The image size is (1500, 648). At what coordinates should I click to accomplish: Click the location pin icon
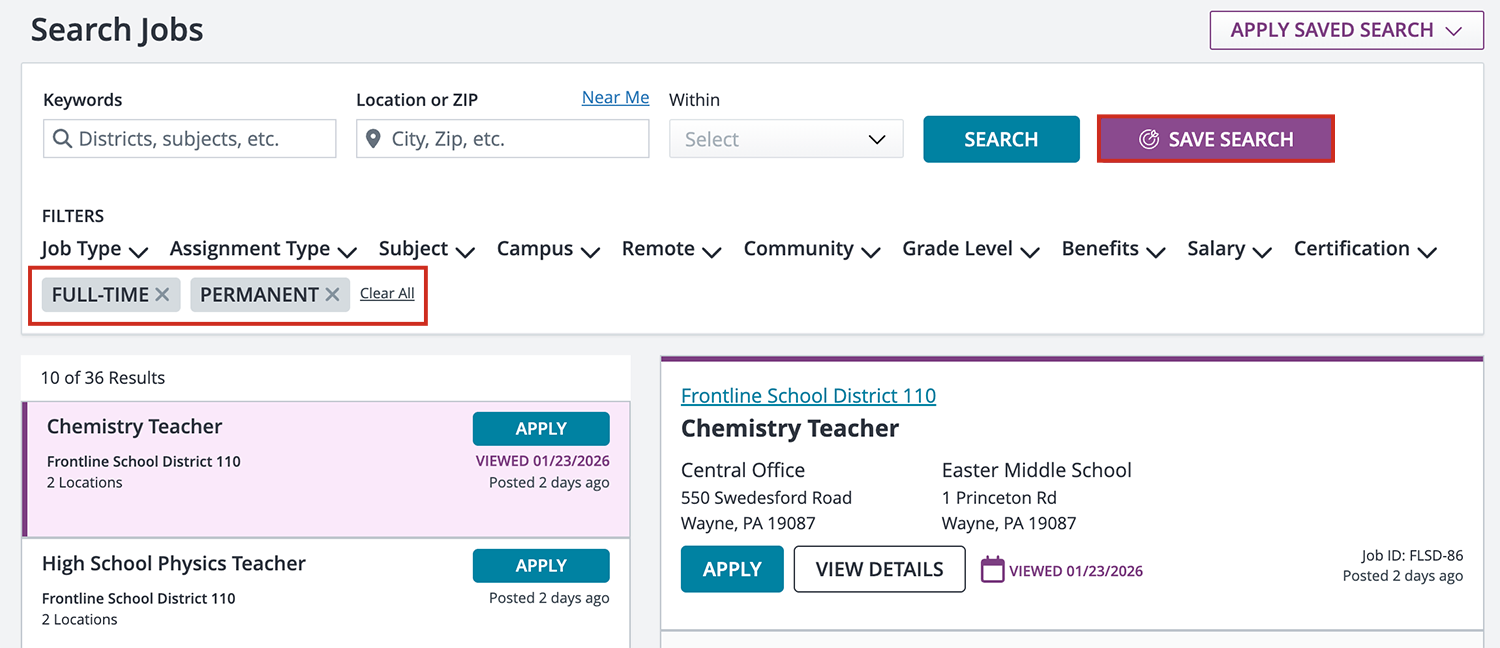pos(373,139)
